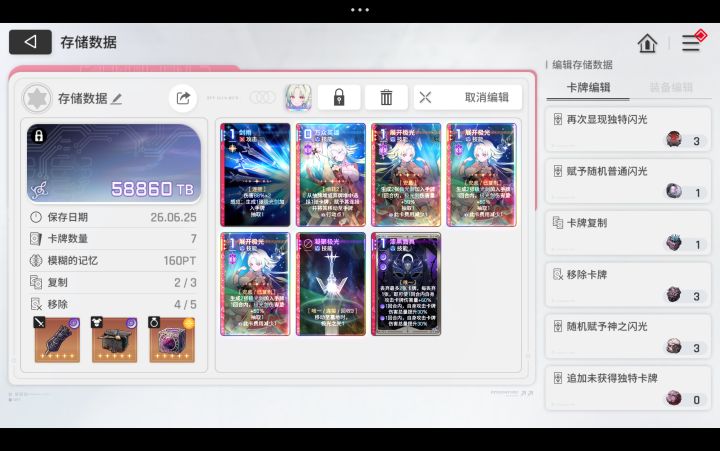Click 取消编辑 to cancel editing
The width and height of the screenshot is (720, 451).
pyautogui.click(x=467, y=97)
